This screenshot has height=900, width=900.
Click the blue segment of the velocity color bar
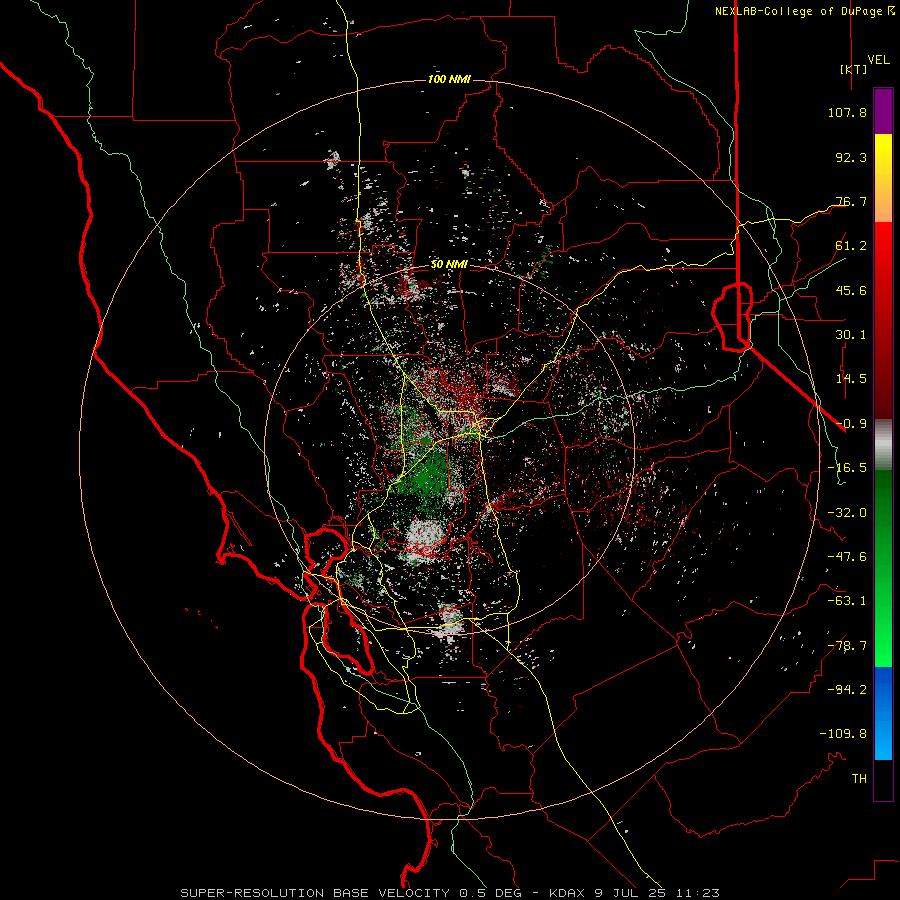coord(883,713)
